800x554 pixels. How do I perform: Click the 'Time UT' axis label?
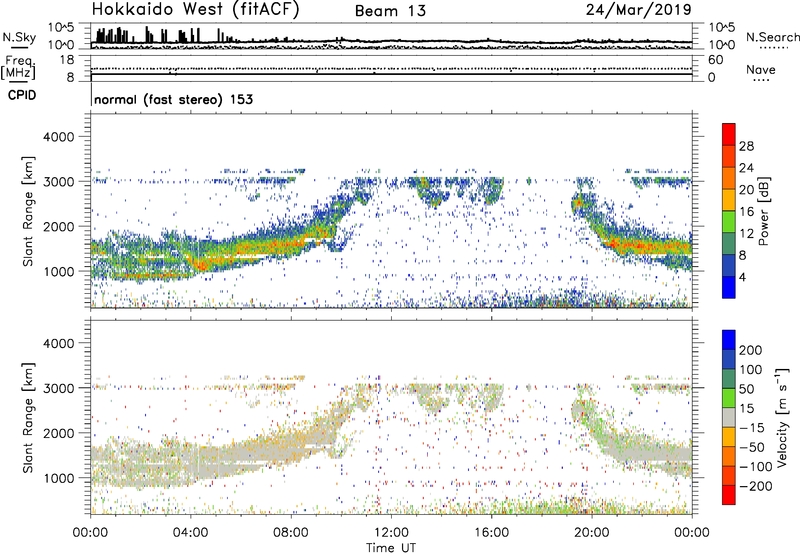(391, 548)
